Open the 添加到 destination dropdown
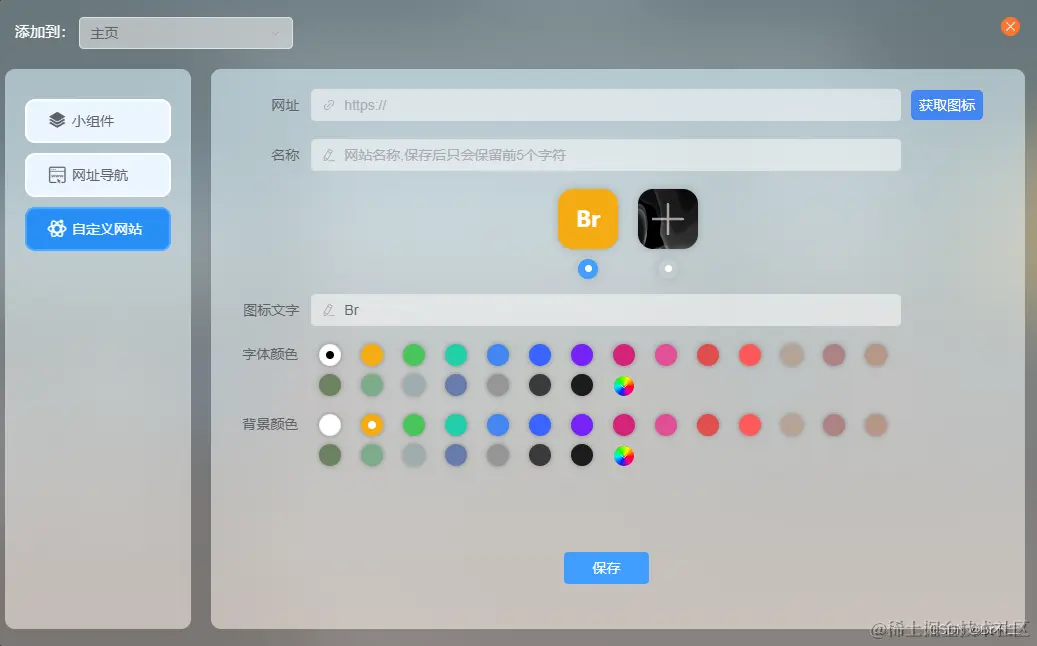 click(x=185, y=32)
